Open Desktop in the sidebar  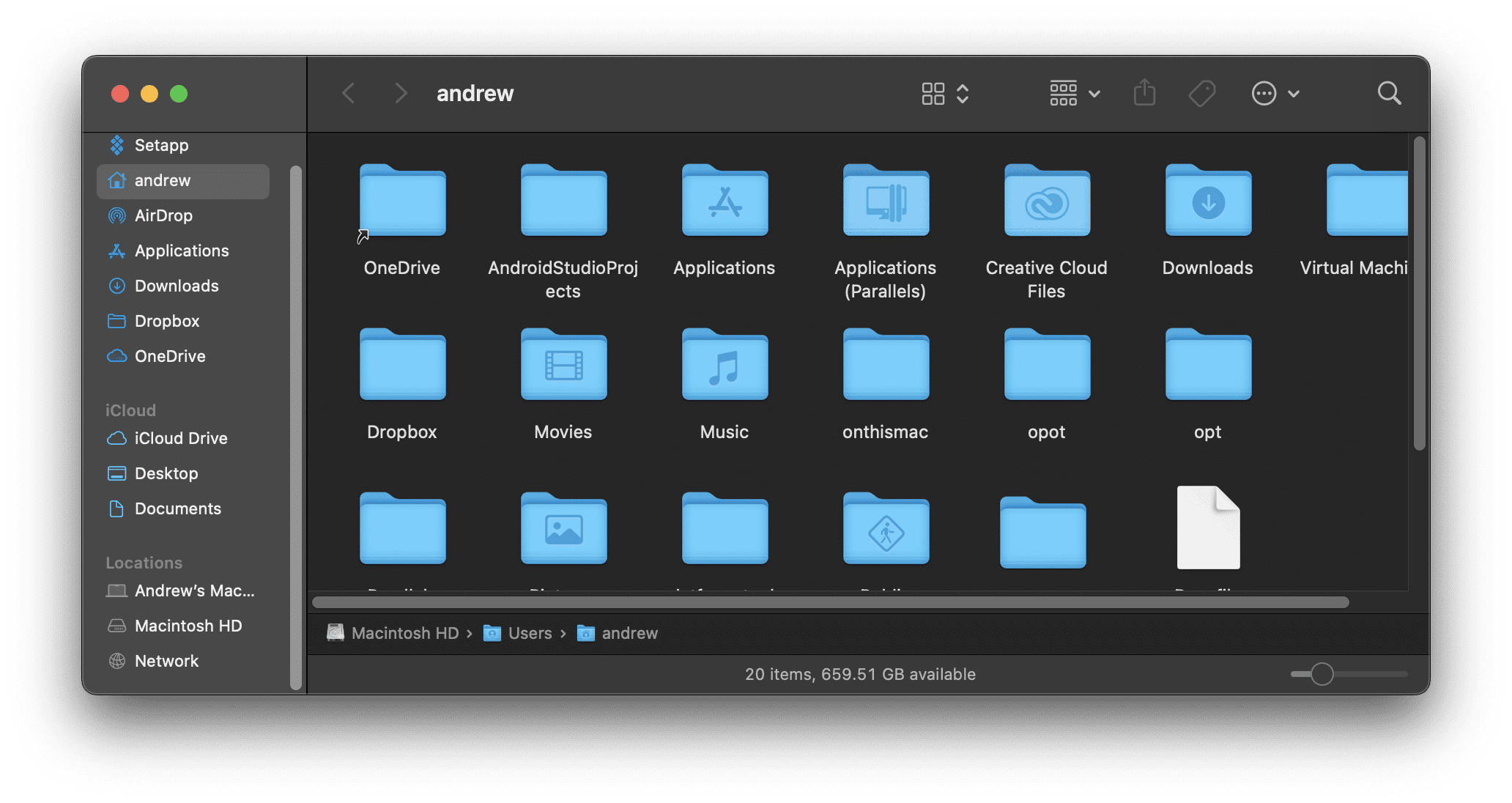[183, 473]
